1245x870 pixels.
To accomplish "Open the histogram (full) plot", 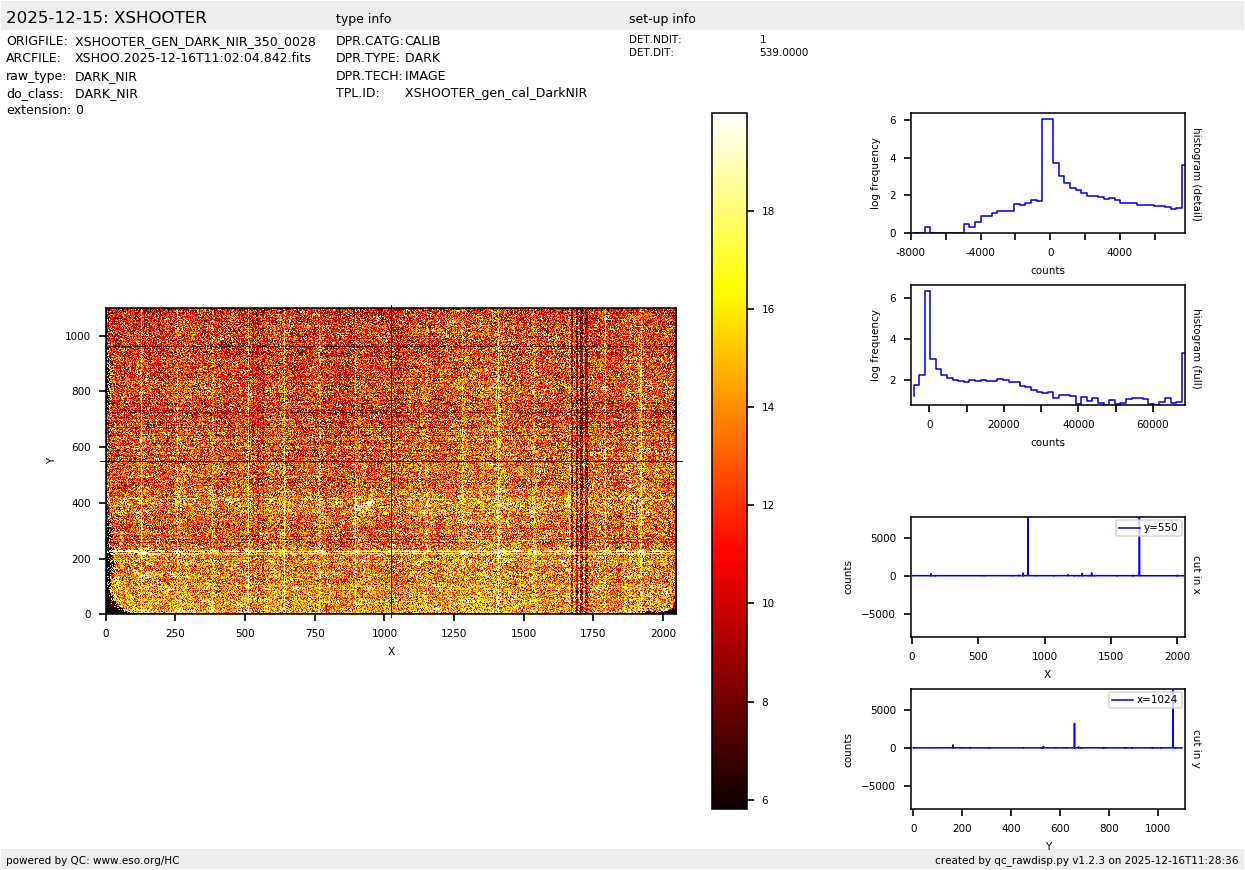I will pyautogui.click(x=1047, y=345).
